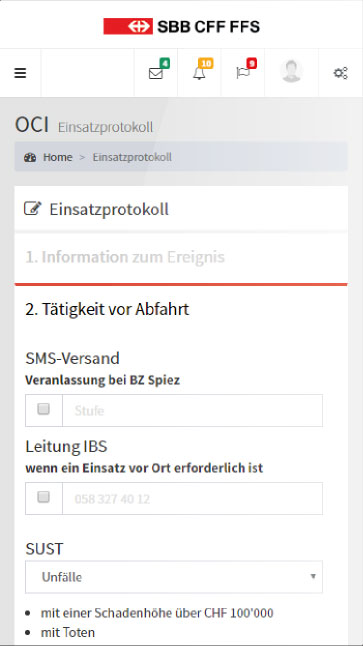Click the SUST dropdown arrow
The image size is (363, 646).
[x=313, y=576]
